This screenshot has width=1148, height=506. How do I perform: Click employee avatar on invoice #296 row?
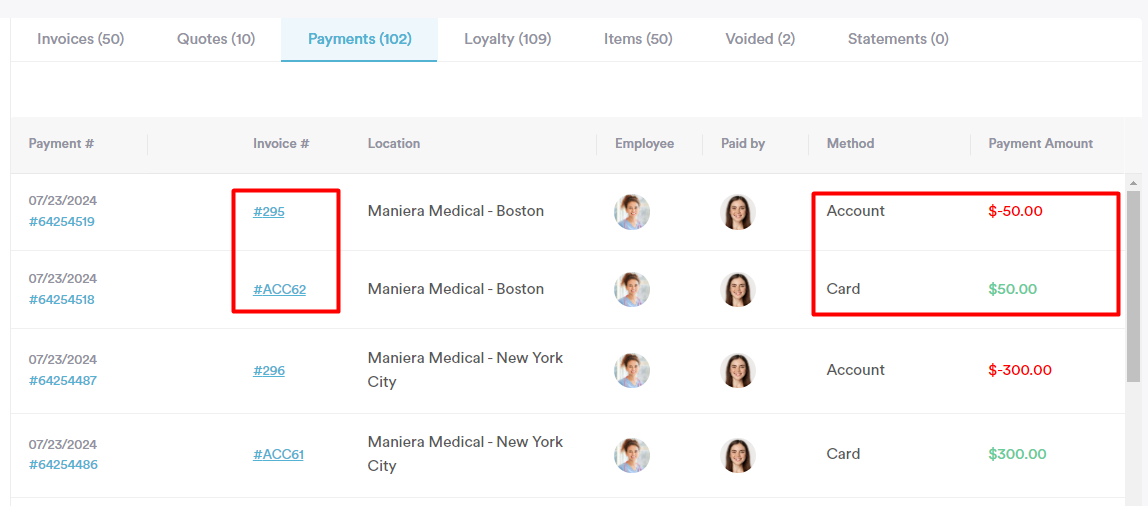[632, 371]
